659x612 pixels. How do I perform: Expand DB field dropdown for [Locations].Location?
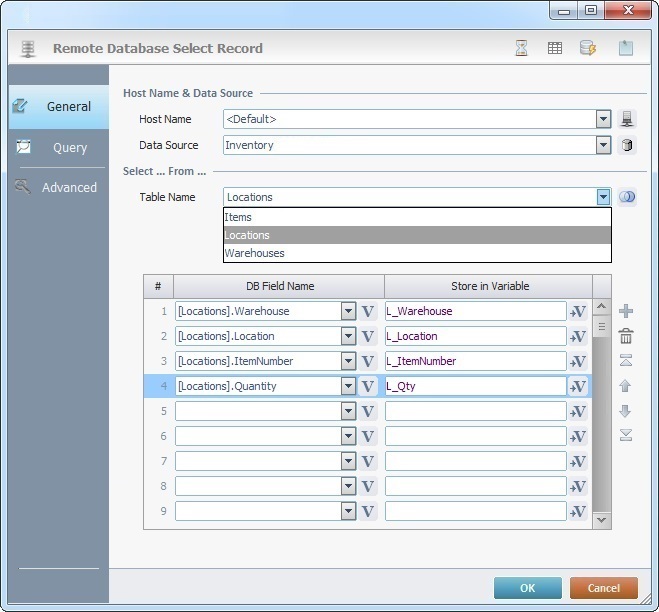[348, 336]
